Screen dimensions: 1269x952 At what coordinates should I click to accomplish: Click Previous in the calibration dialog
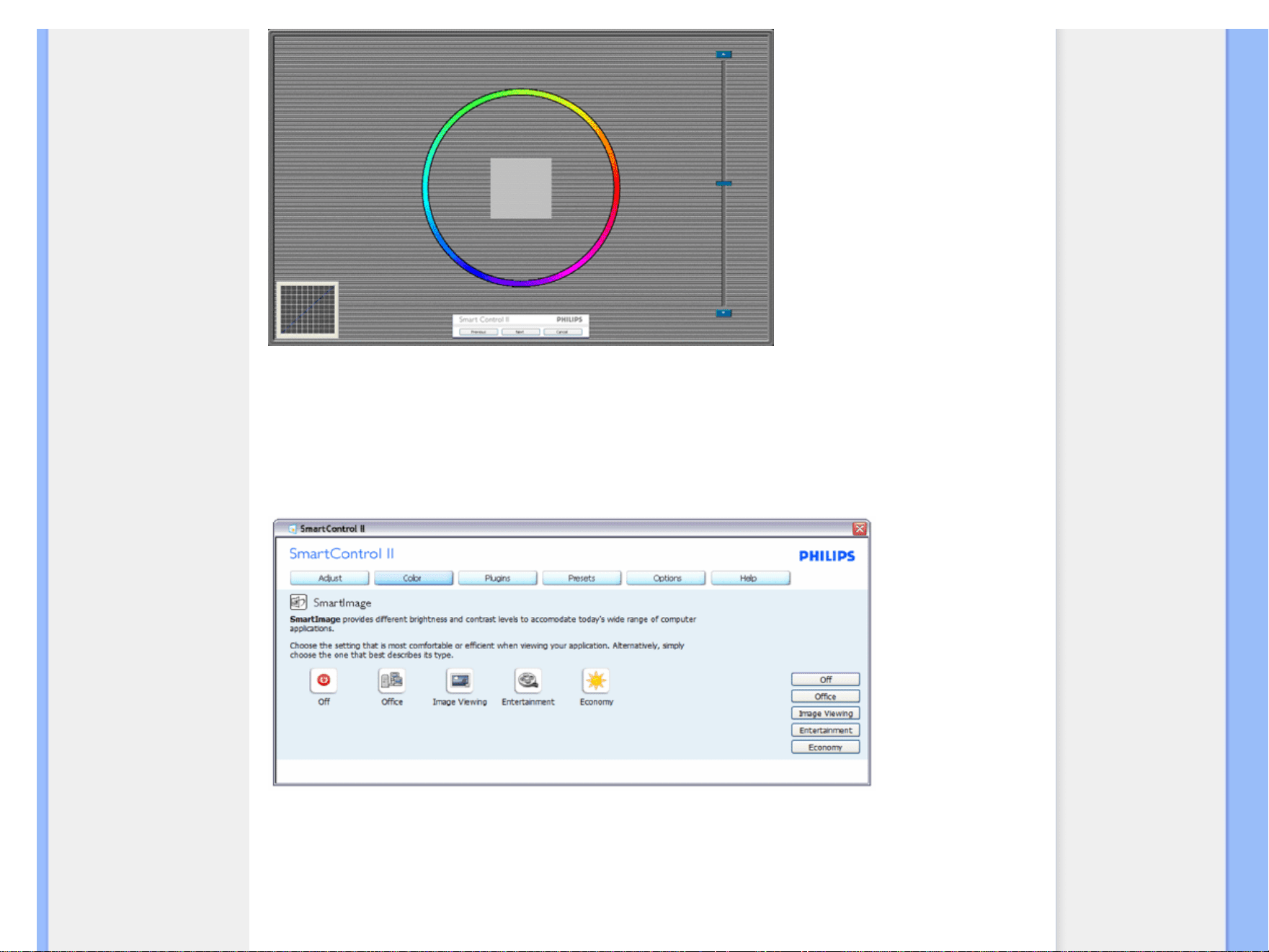[478, 332]
